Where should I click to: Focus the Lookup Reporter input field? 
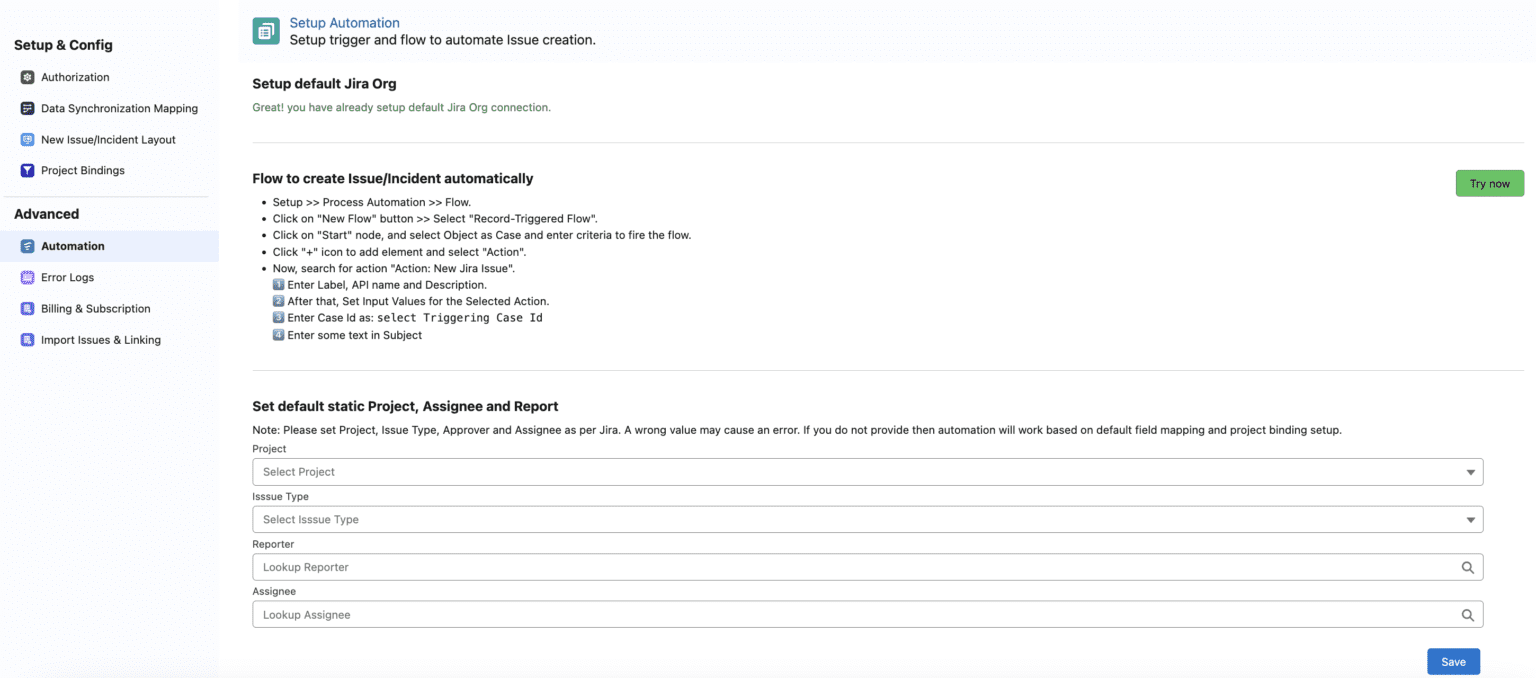[850, 567]
